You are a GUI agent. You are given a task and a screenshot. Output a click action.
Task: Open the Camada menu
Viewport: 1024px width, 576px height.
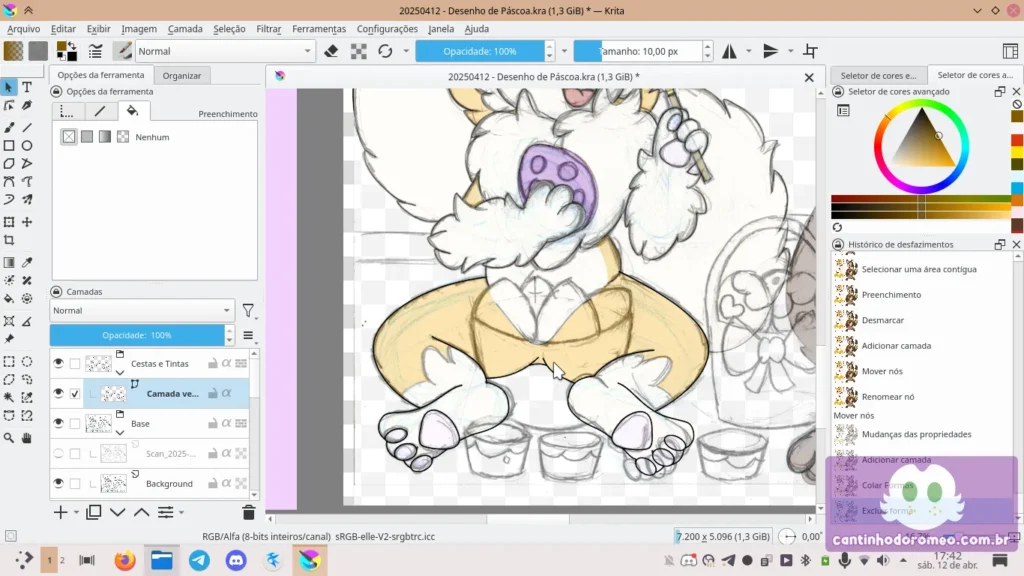pyautogui.click(x=185, y=29)
